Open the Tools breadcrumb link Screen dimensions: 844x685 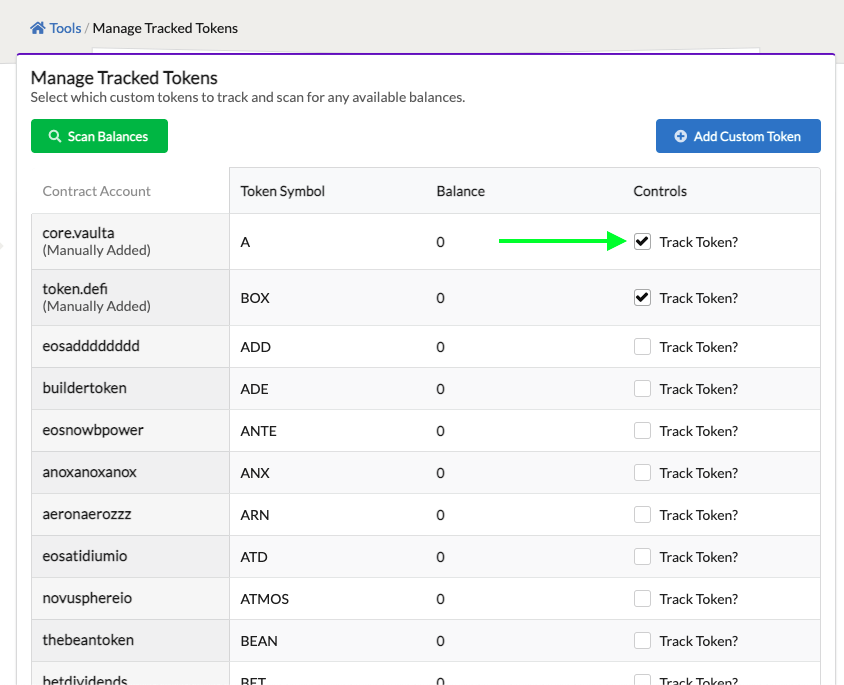(65, 28)
